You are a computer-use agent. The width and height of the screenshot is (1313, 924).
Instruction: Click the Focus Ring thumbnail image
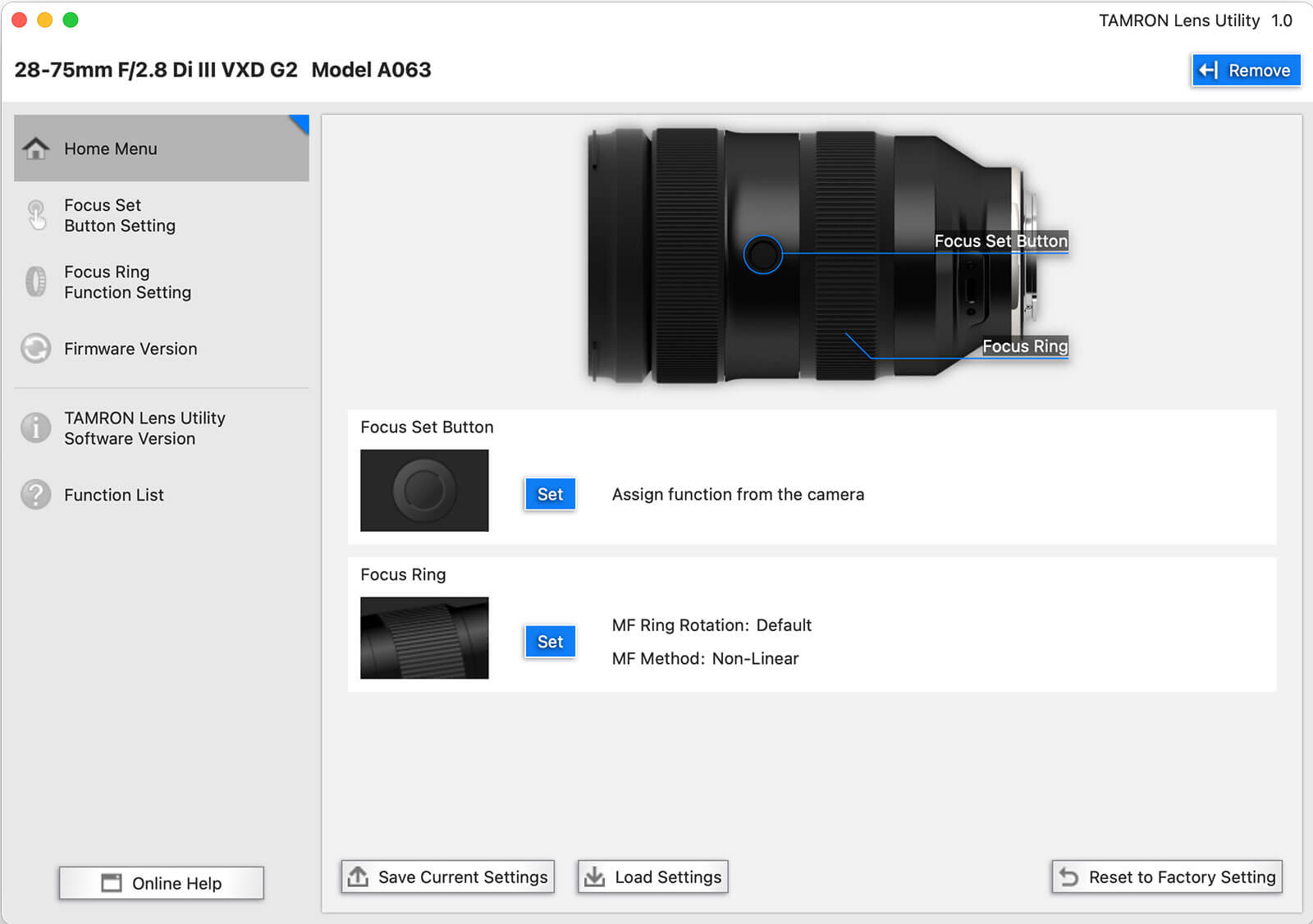424,638
